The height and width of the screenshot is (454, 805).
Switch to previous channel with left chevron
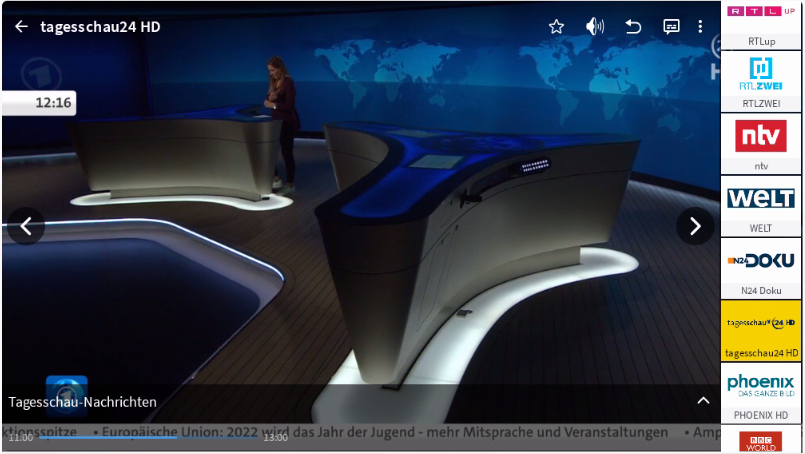click(26, 226)
